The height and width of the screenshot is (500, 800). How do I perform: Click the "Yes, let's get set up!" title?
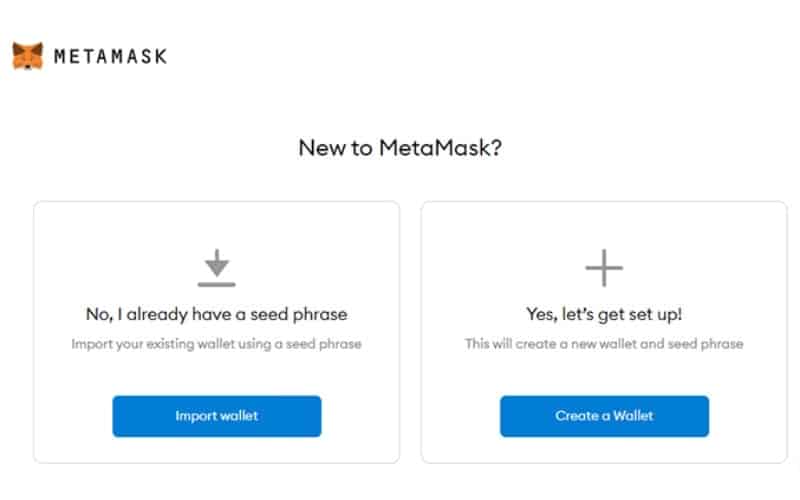tap(604, 314)
